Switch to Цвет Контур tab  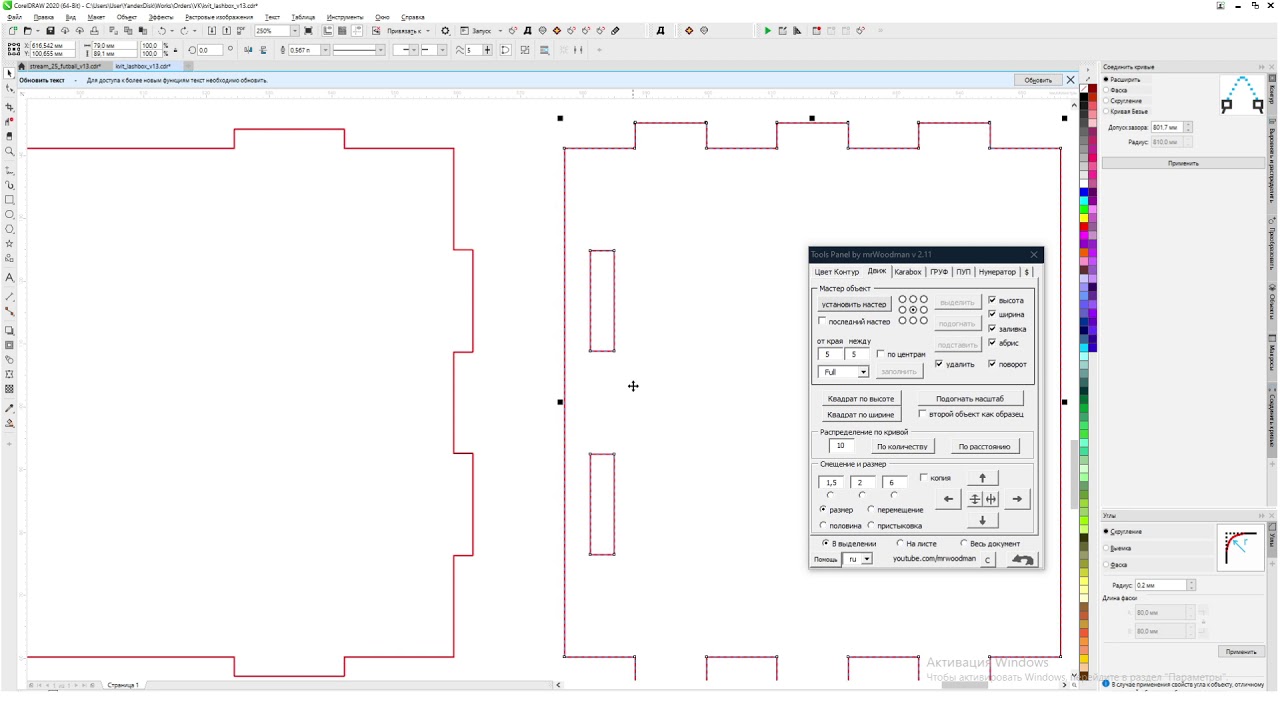point(836,272)
